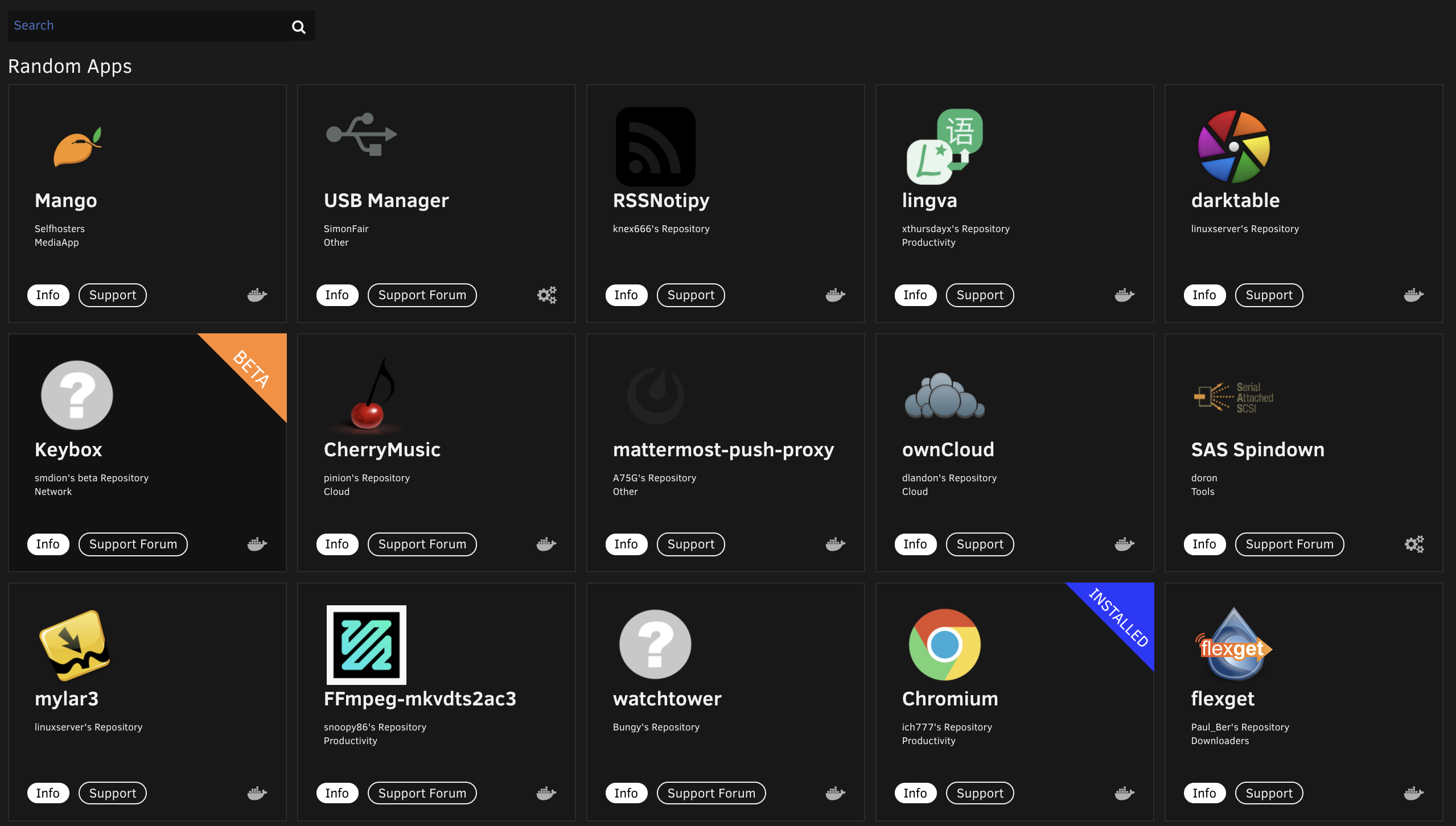Click plugin gears icon on USB Manager card
Viewport: 1456px width, 826px height.
point(546,295)
